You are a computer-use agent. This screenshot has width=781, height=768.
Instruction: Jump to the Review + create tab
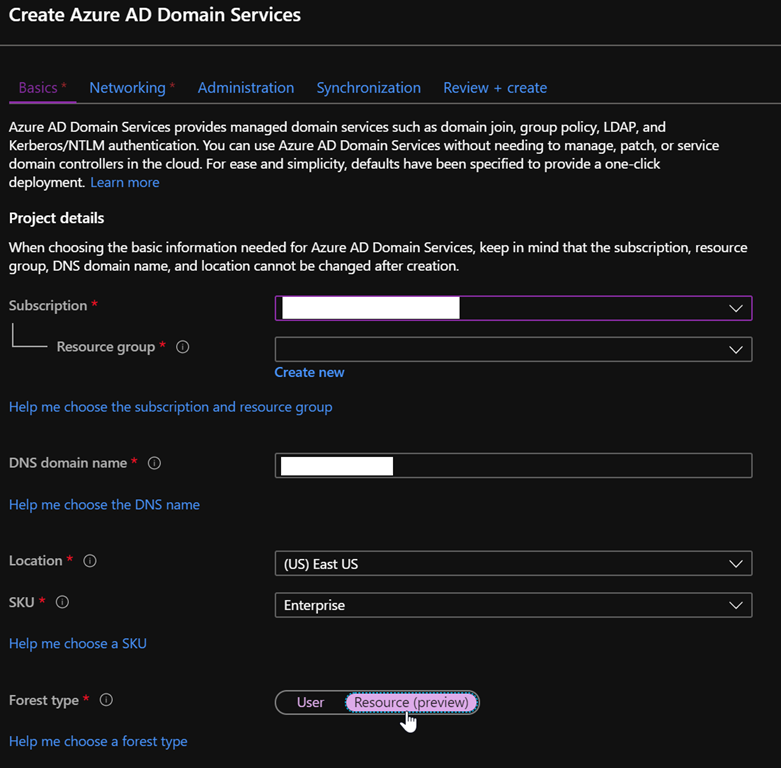pos(495,88)
